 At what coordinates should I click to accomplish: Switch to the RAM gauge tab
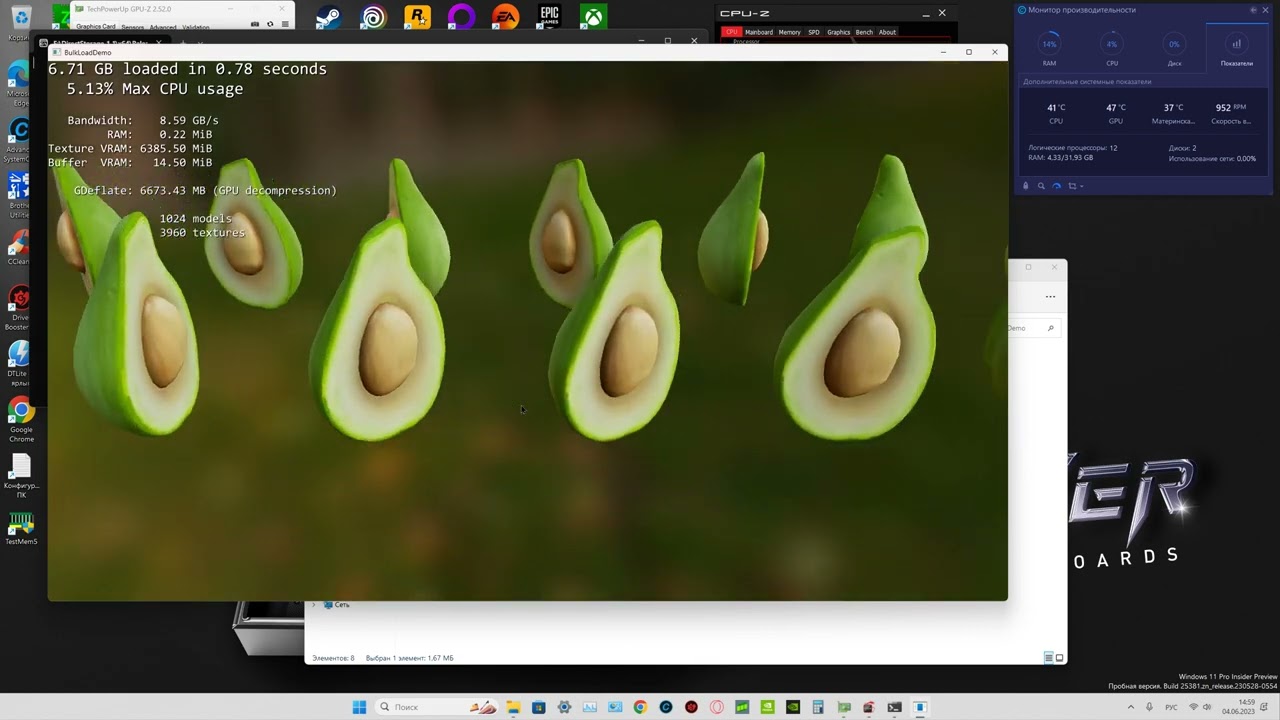tap(1049, 49)
